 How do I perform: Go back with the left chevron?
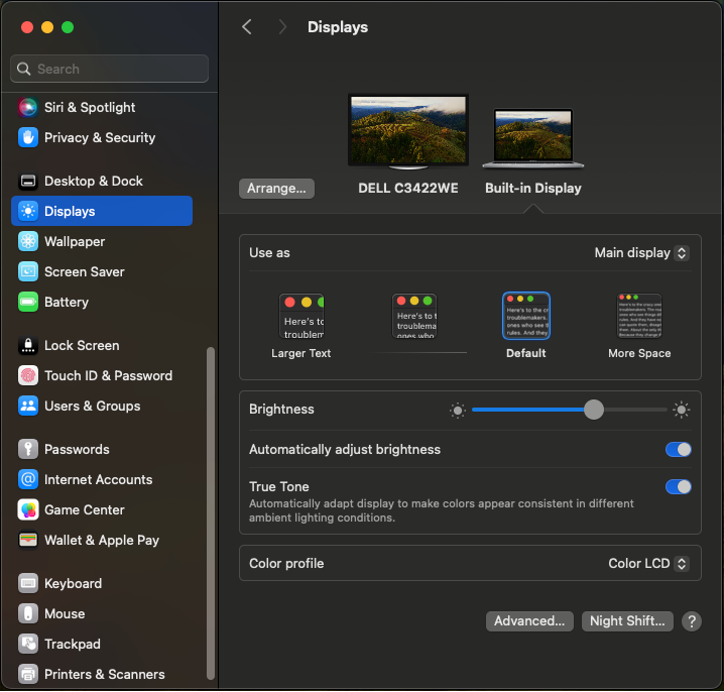pyautogui.click(x=247, y=27)
